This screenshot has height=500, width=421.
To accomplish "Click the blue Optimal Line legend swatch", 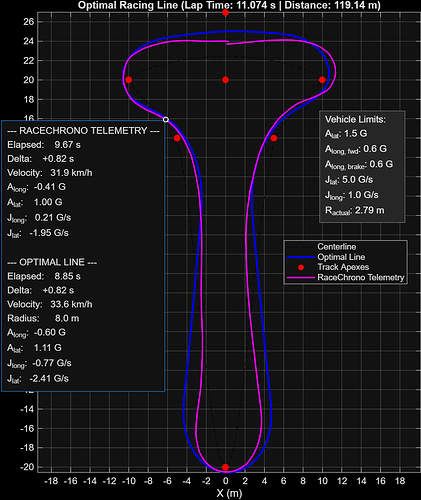I will coord(301,257).
